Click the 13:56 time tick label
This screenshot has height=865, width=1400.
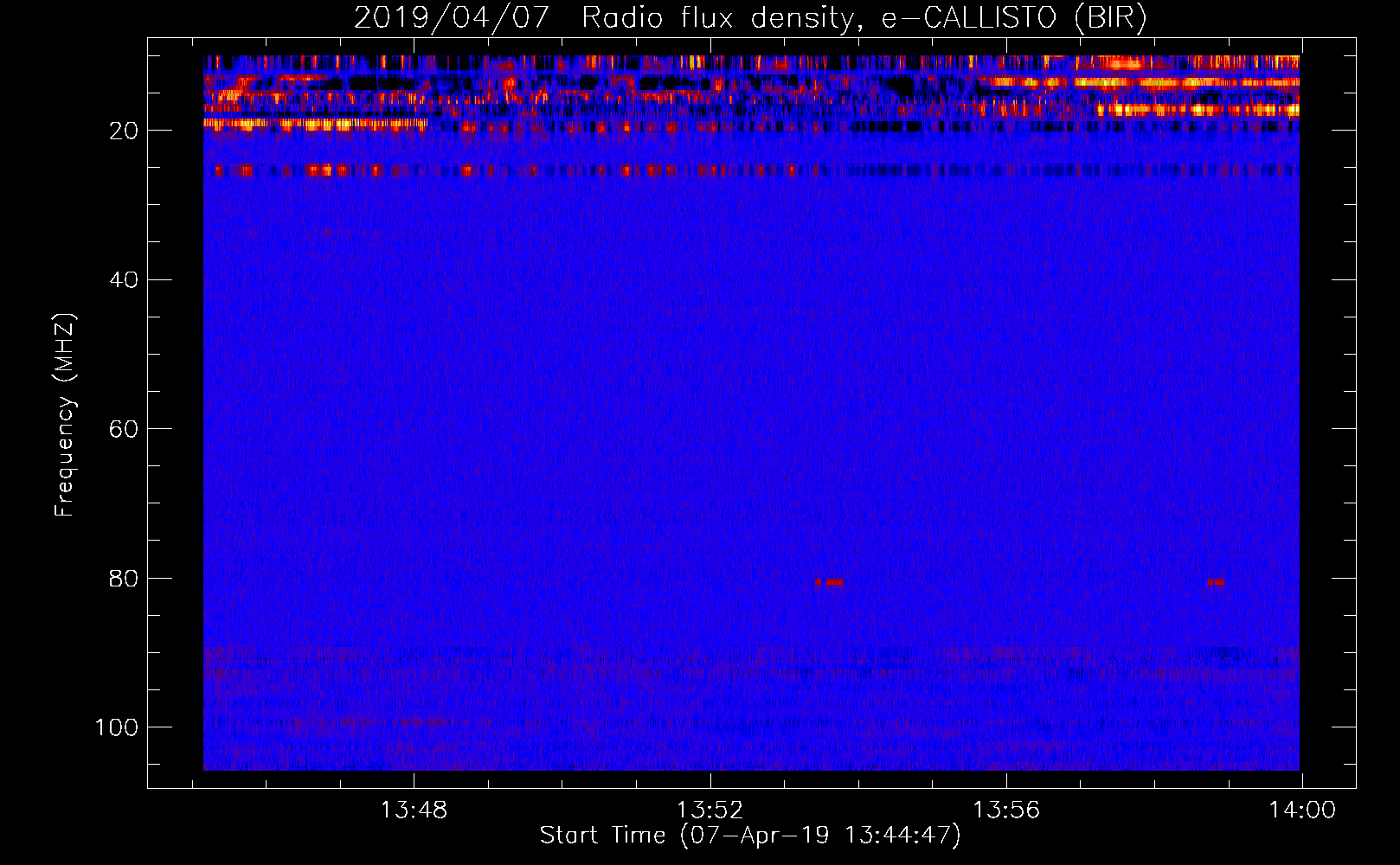(1006, 811)
